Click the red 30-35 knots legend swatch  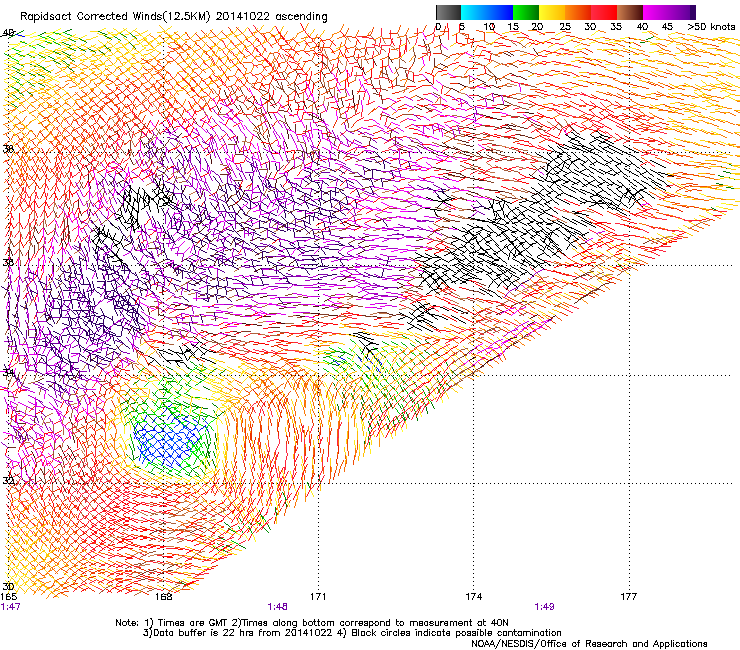click(604, 12)
